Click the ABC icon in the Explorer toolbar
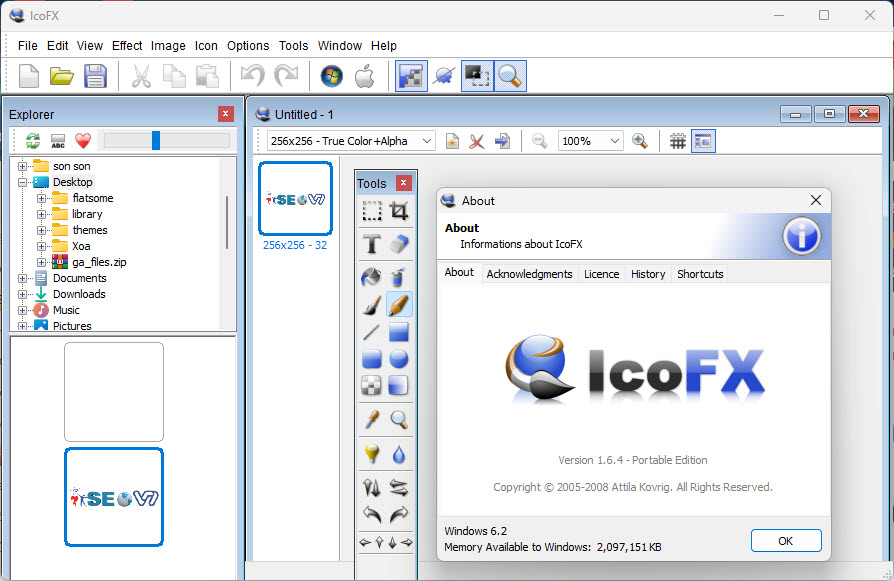This screenshot has width=894, height=581. [58, 140]
